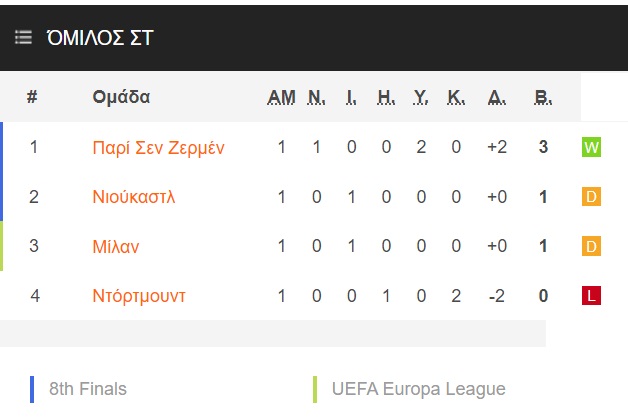Click the red L result badge
This screenshot has width=628, height=419.
[591, 296]
